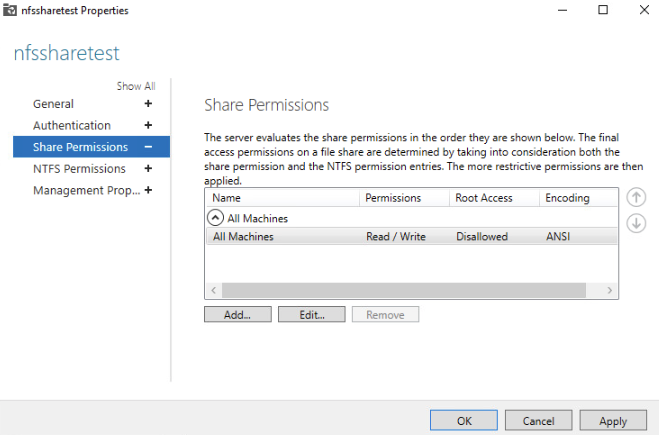
Task: Expand the General section plus icon
Action: 148,104
